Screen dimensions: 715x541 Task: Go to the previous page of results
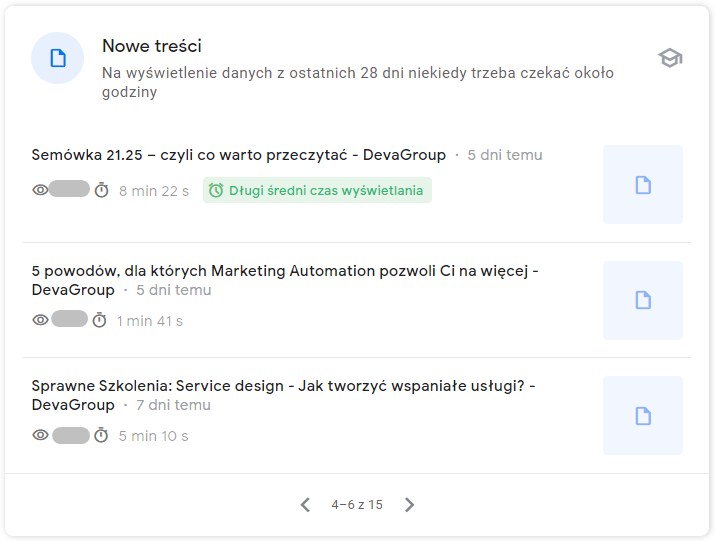[305, 505]
